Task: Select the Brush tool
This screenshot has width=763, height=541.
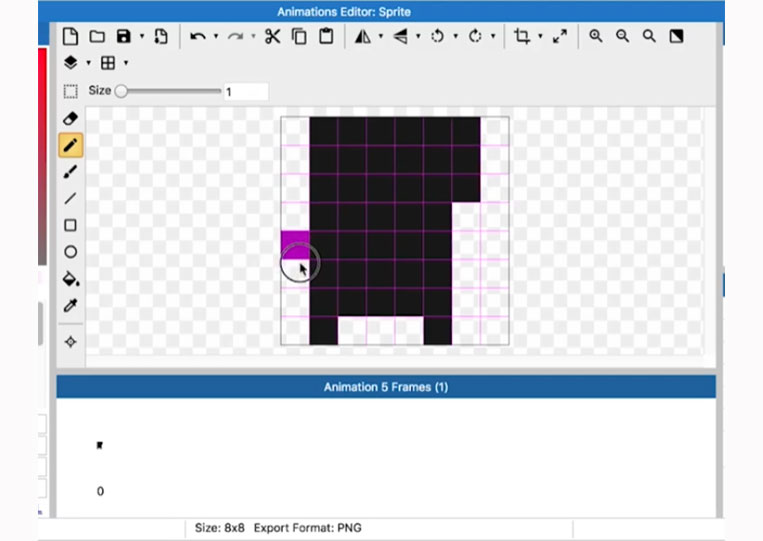Action: pos(71,172)
